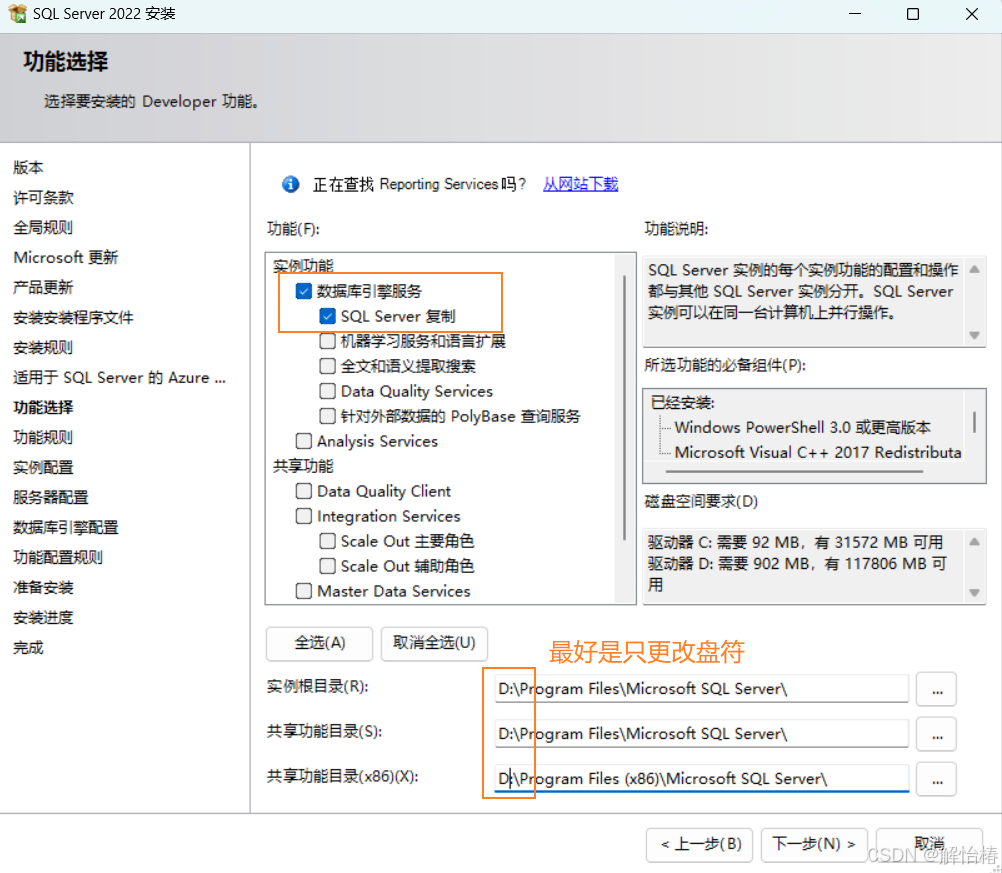Check Scale Out 主要角色 checkbox
Viewport: 1002px width, 873px height.
tap(327, 541)
